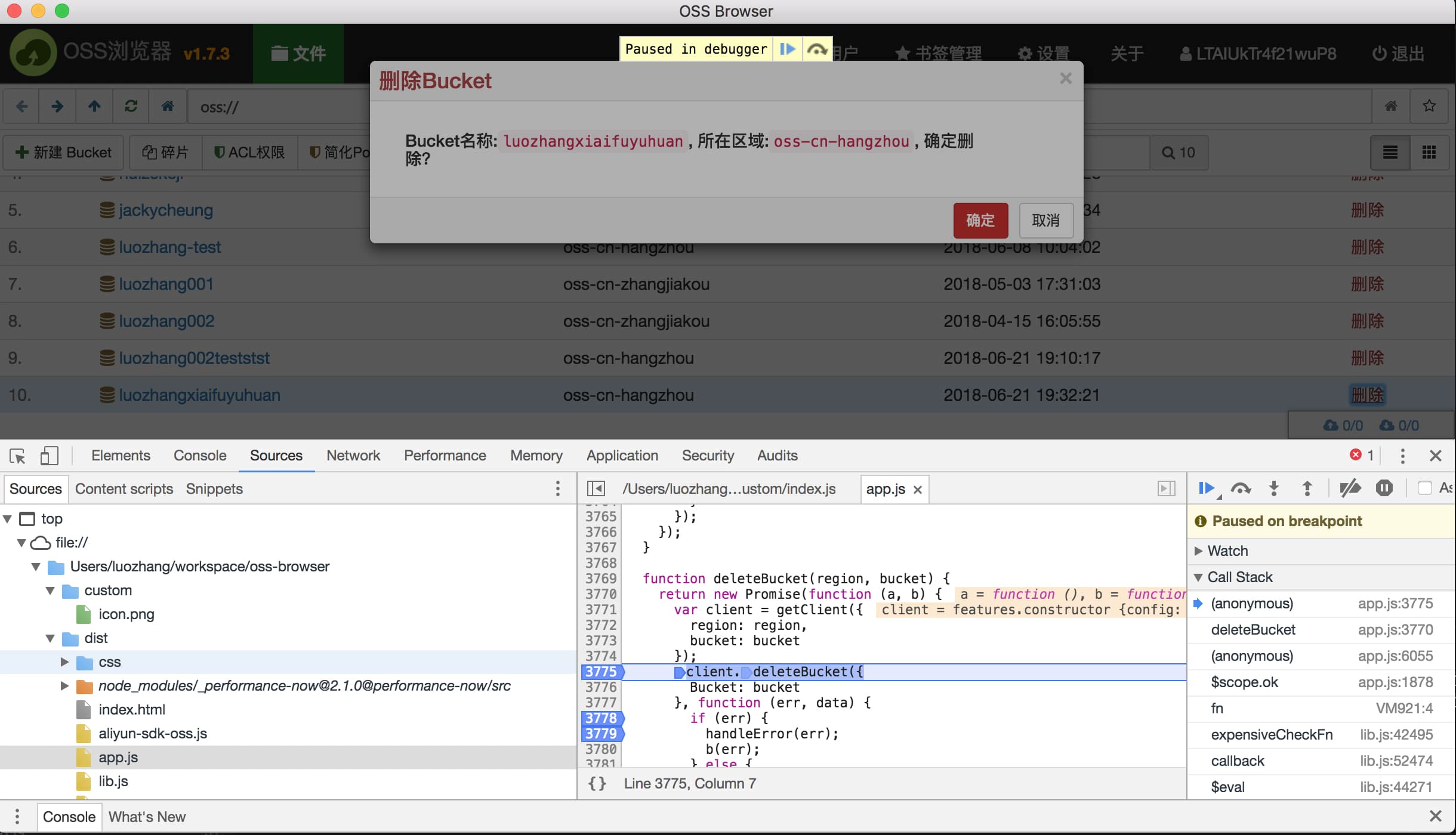Click the Console input field at bottom
Image resolution: width=1456 pixels, height=835 pixels.
[69, 817]
